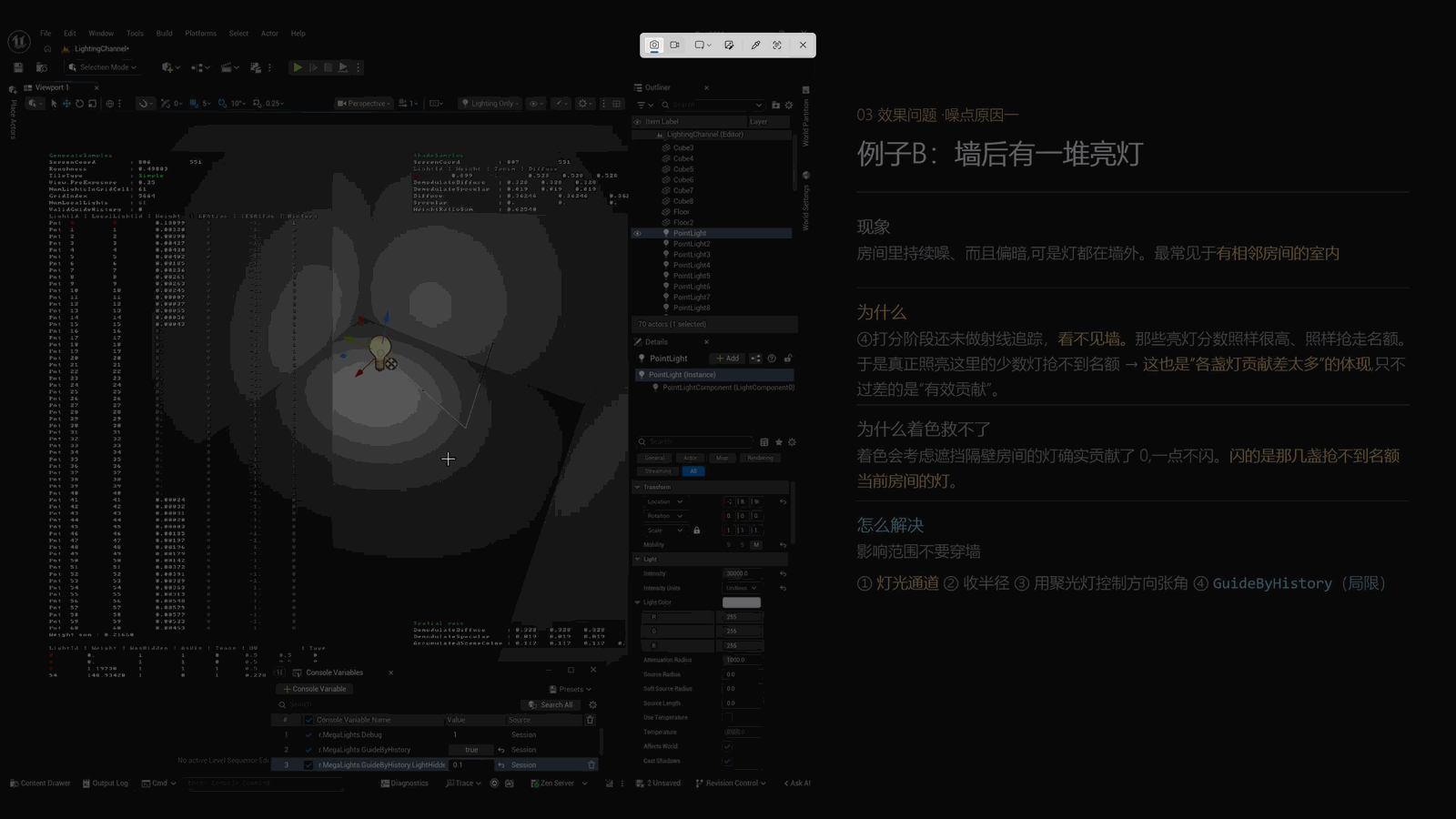1456x819 pixels.
Task: Open the Presets dropdown in Console Variables
Action: pos(571,690)
